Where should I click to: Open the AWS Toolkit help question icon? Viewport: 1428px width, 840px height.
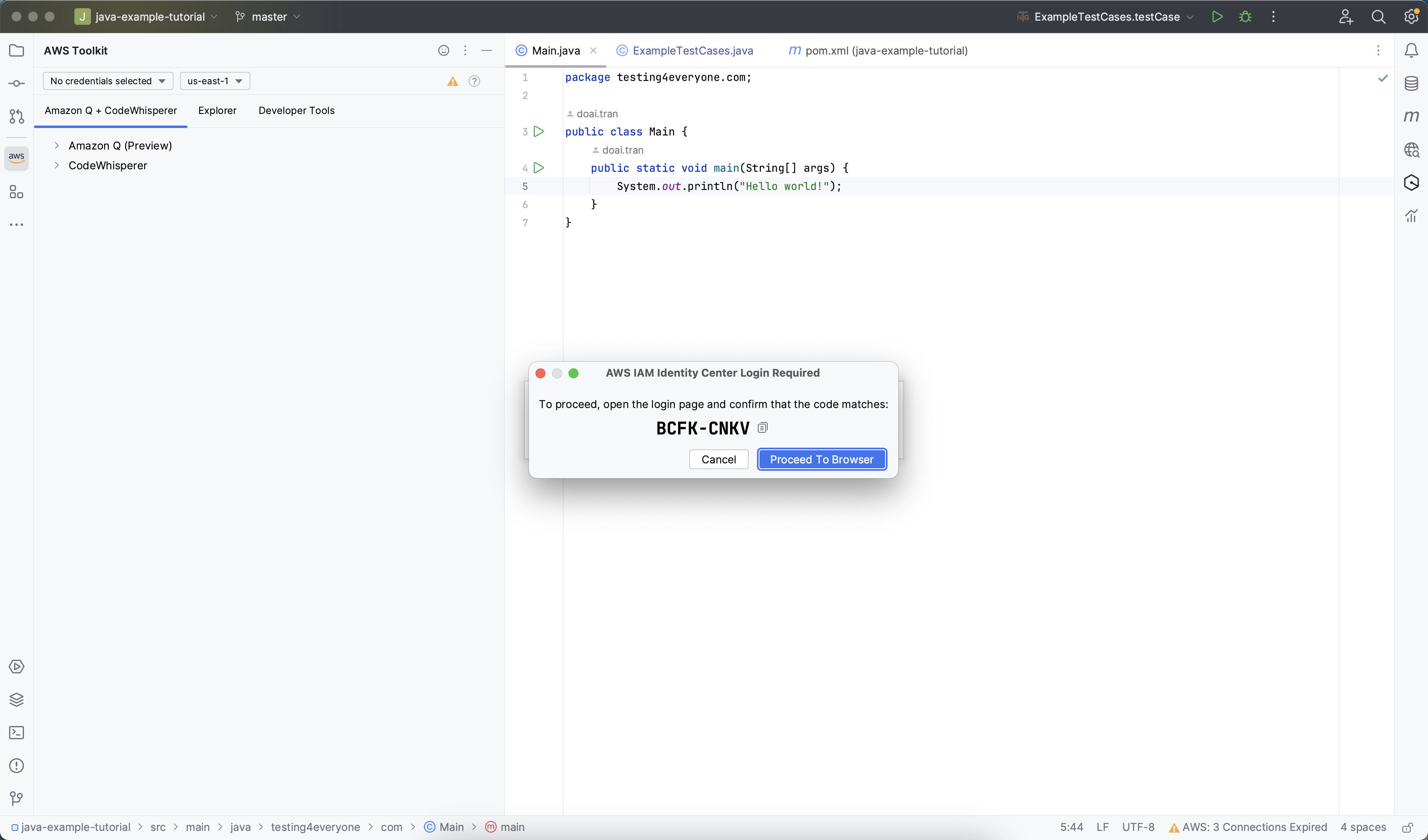tap(474, 81)
